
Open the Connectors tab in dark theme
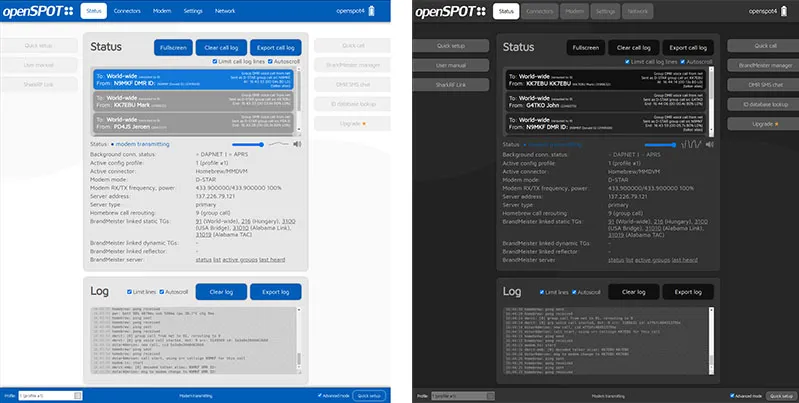pos(540,11)
